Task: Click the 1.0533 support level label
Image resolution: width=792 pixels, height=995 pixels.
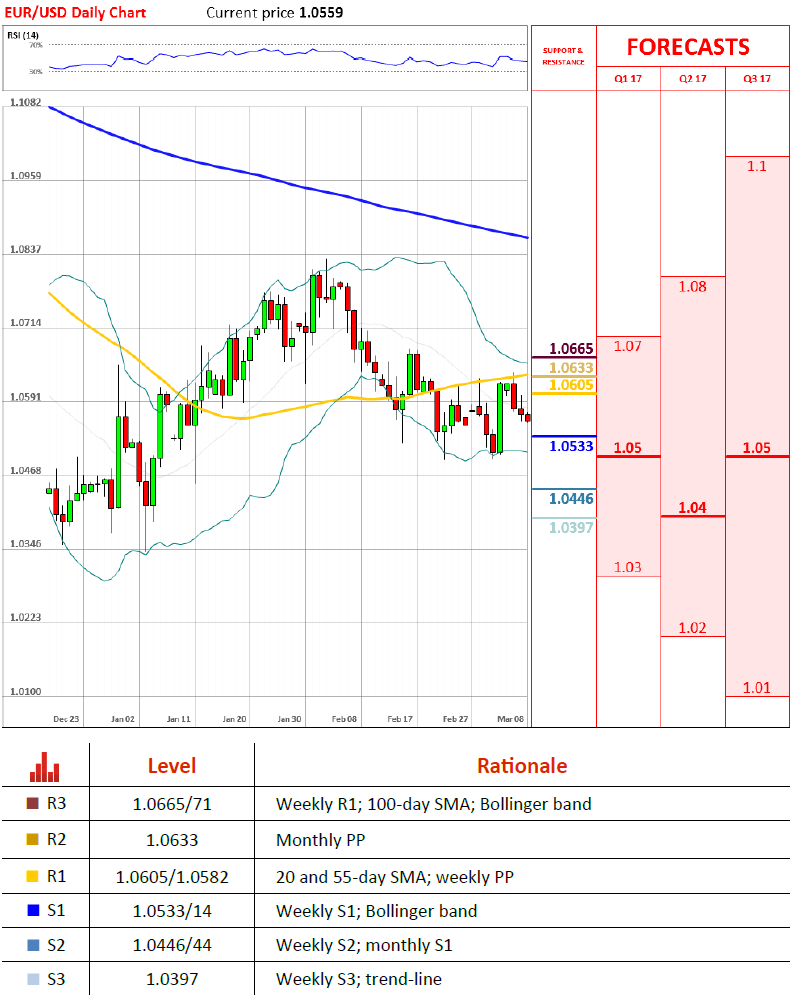Action: tap(571, 446)
